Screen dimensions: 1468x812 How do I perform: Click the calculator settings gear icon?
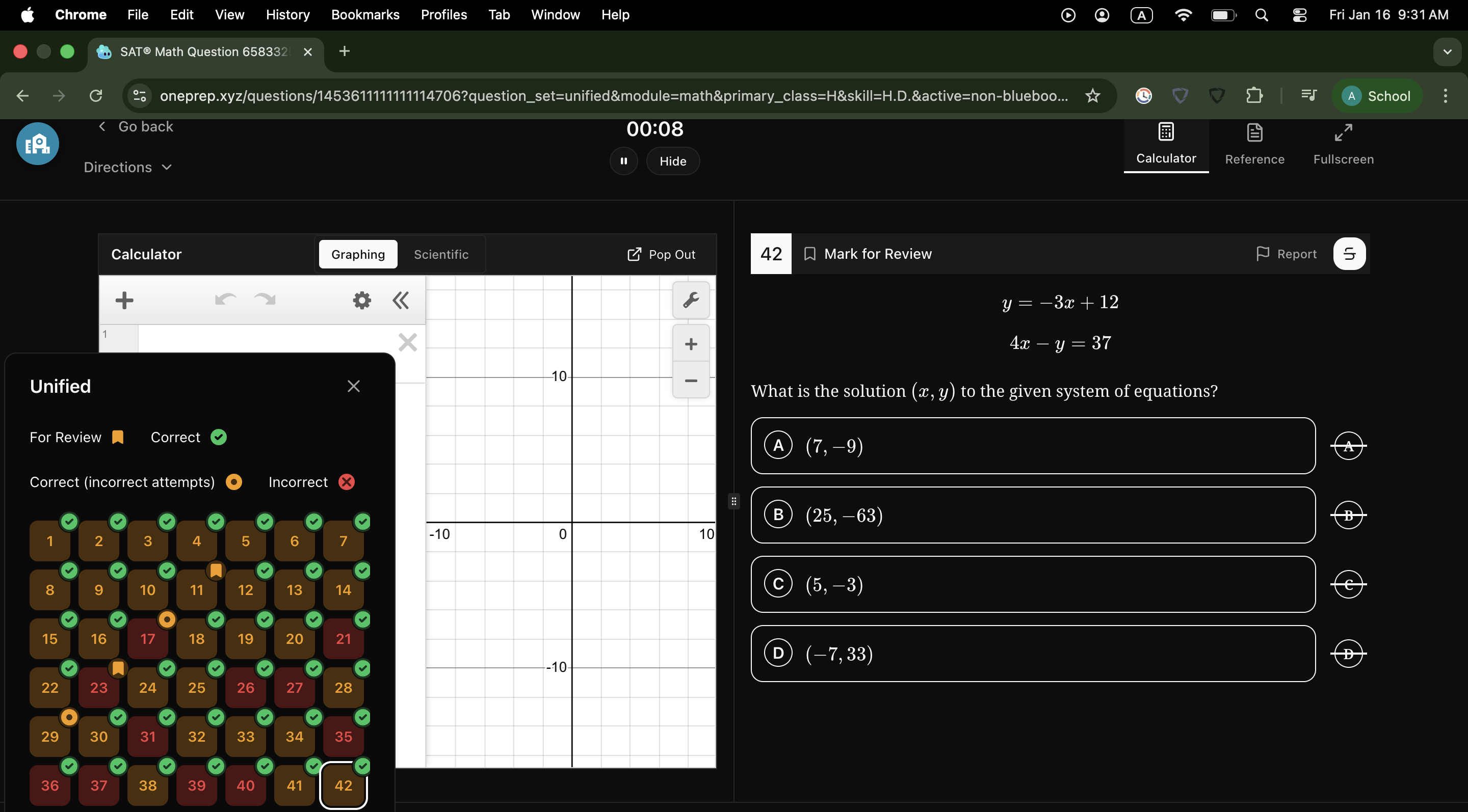(x=361, y=300)
